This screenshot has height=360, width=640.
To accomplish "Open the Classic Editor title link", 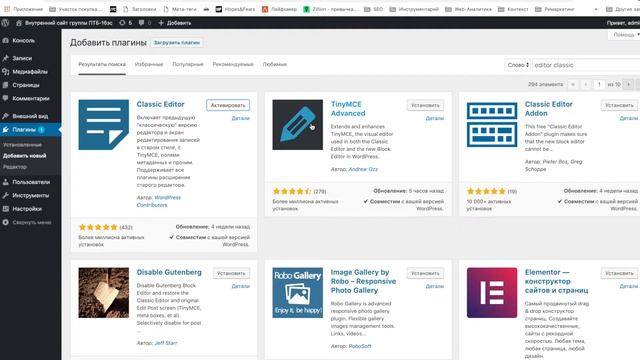I will point(160,104).
